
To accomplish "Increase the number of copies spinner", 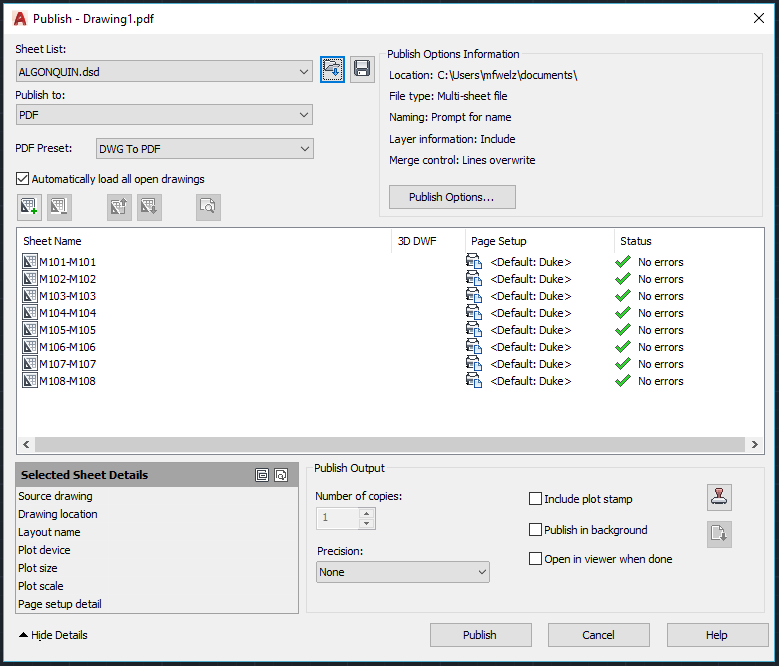I will 367,514.
